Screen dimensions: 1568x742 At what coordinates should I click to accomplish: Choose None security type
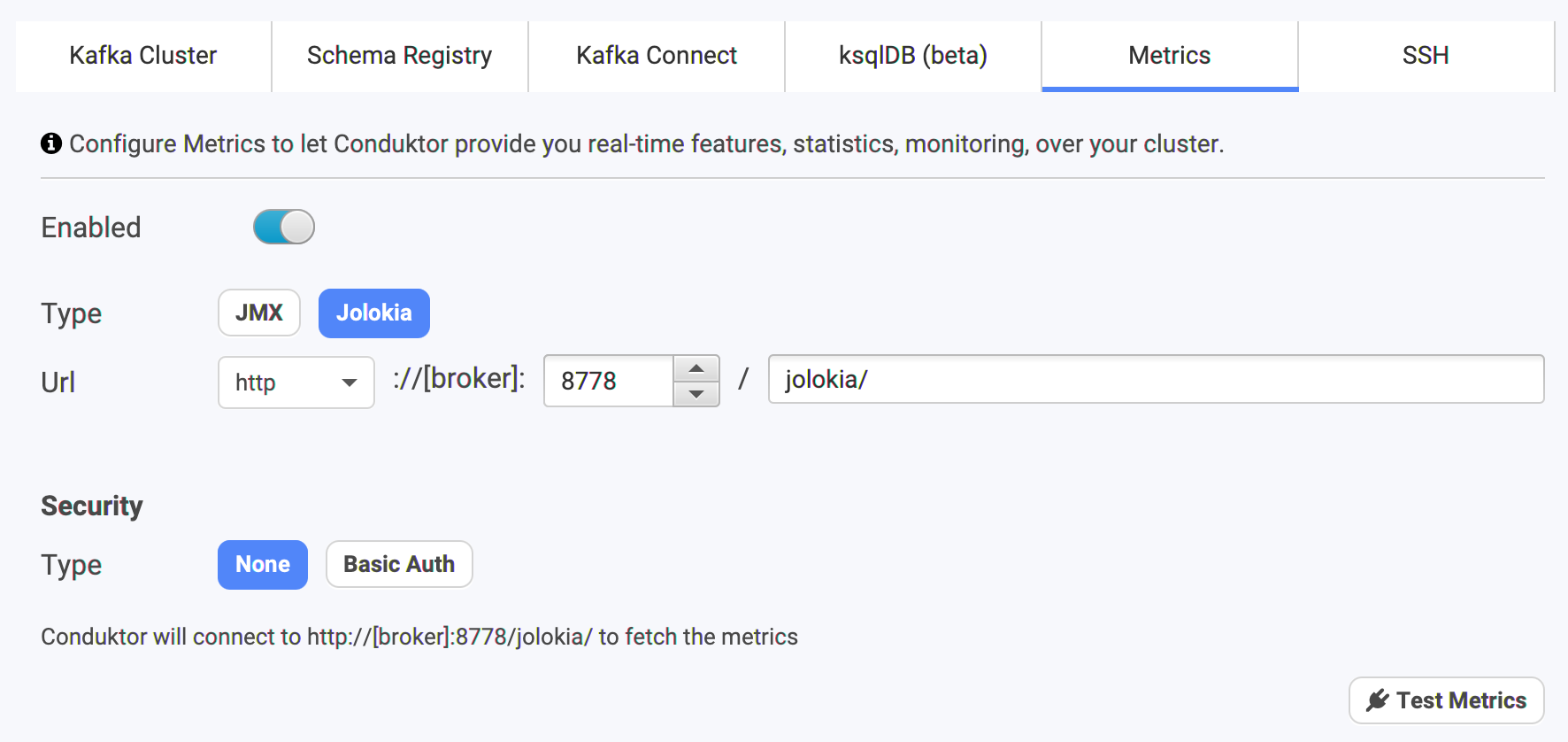[263, 564]
